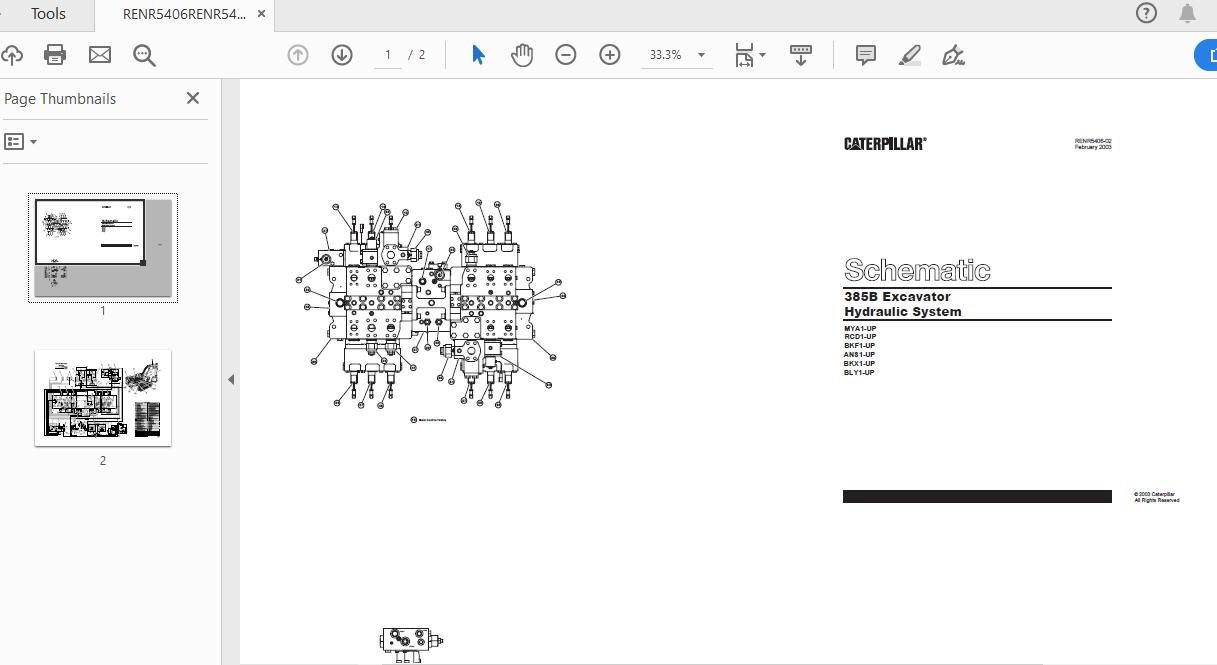The image size is (1217, 665).
Task: Click the blue button at the toolbar's right end
Action: click(1206, 55)
